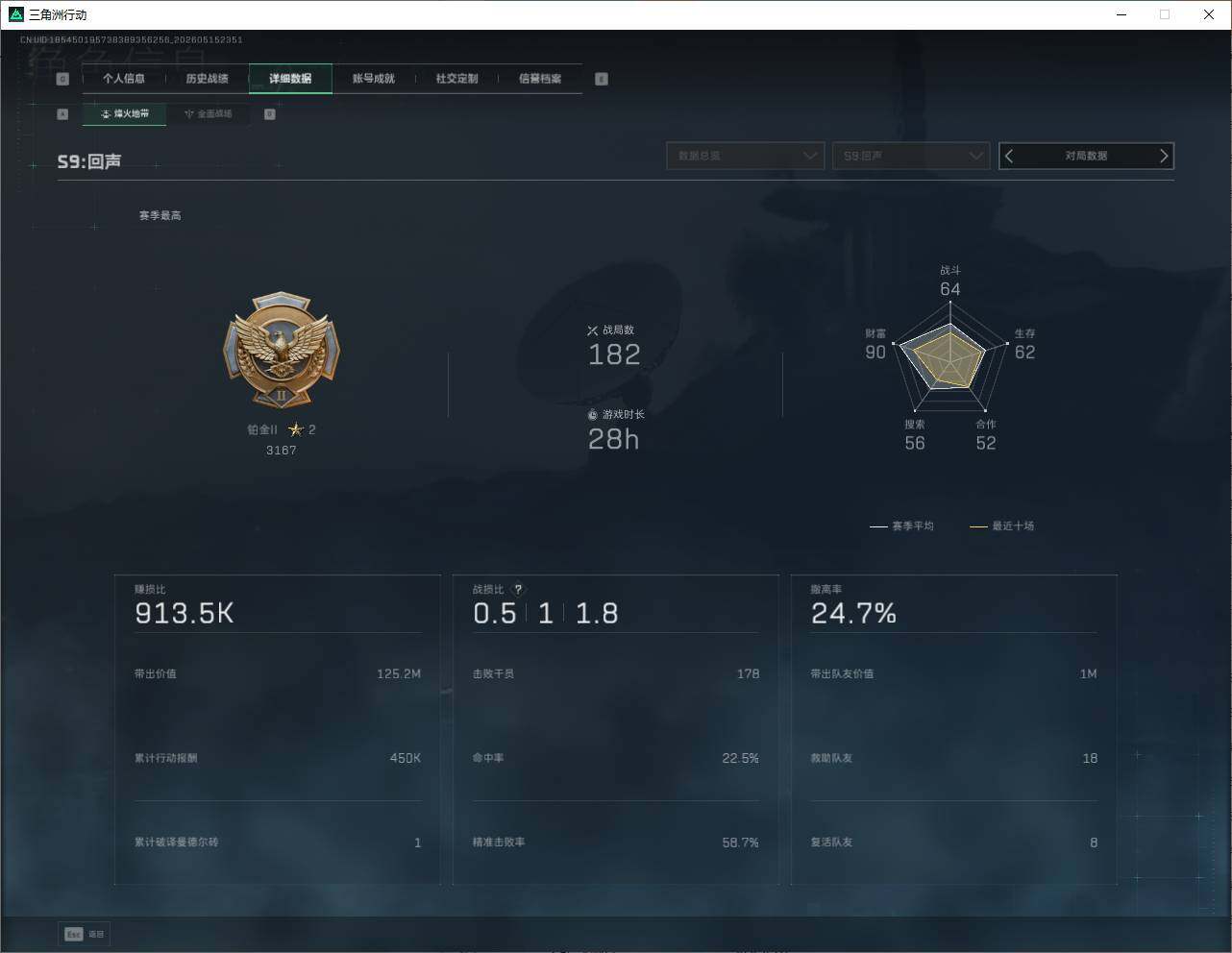Viewport: 1232px width, 953px height.
Task: Click the 合作 score 52 on radar
Action: coord(986,444)
